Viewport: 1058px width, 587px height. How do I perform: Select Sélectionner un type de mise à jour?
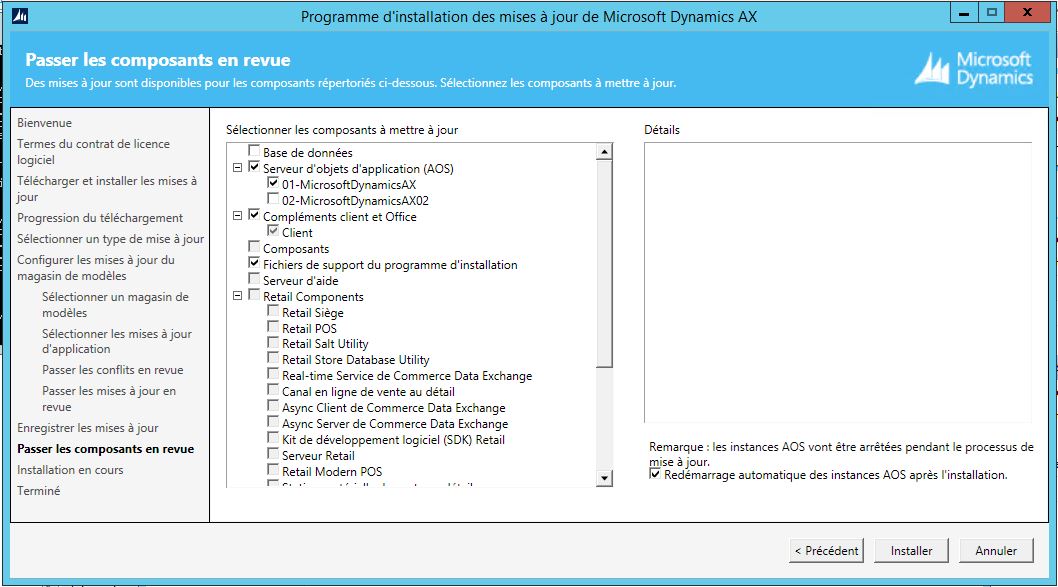111,239
